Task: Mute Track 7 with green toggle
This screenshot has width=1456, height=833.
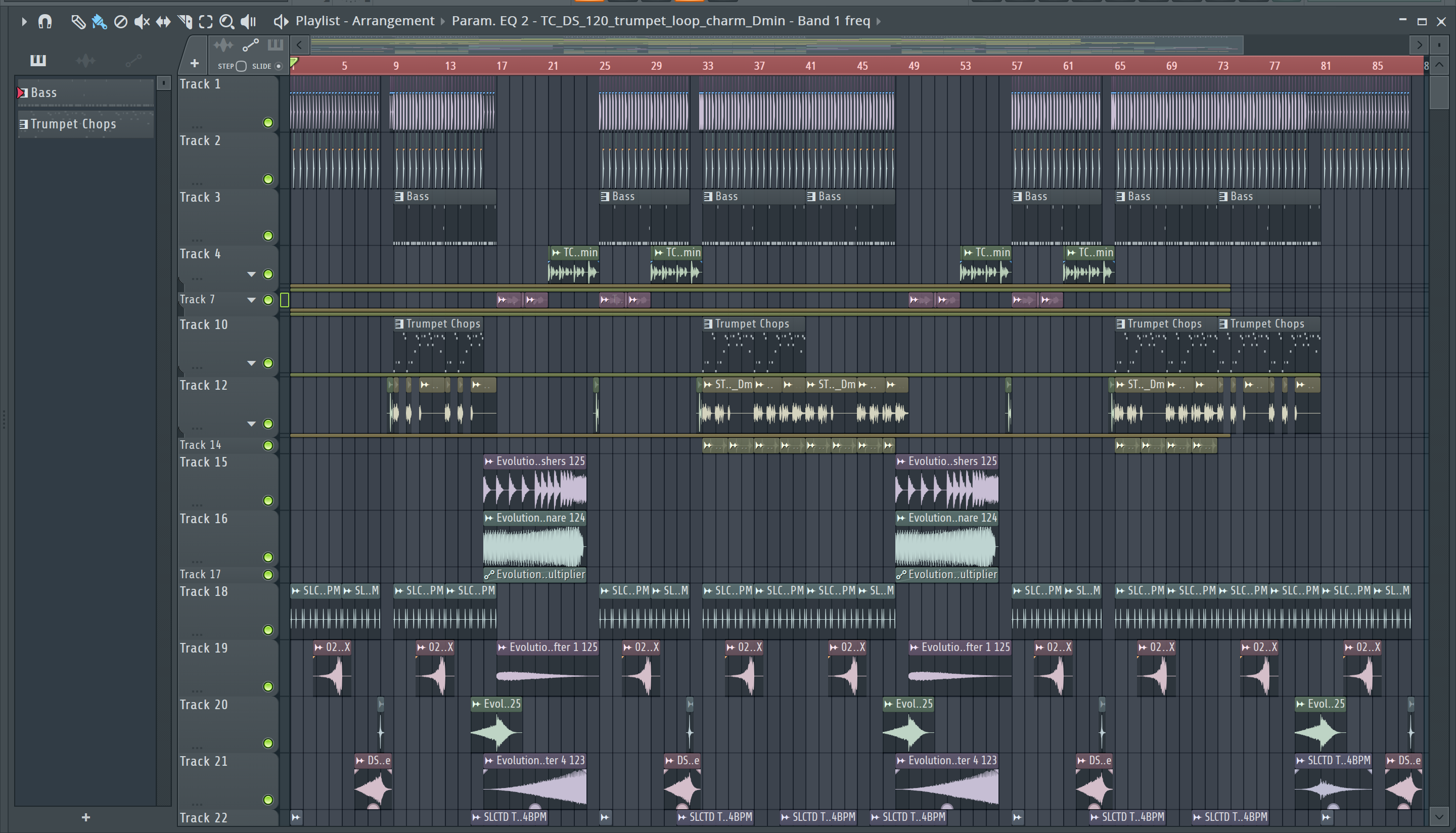Action: [268, 300]
